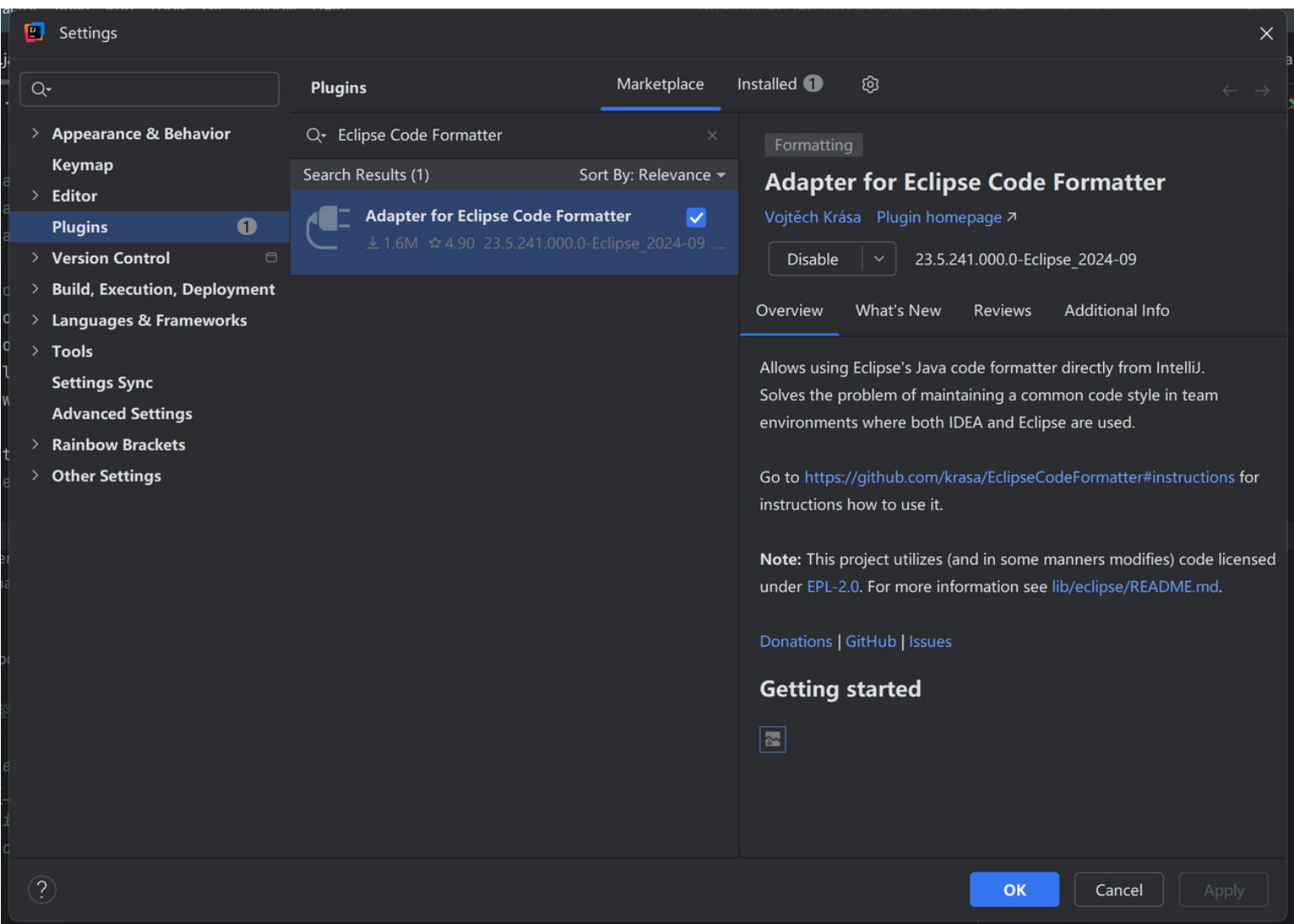Open the What's New tab
1294x924 pixels.
tap(898, 311)
